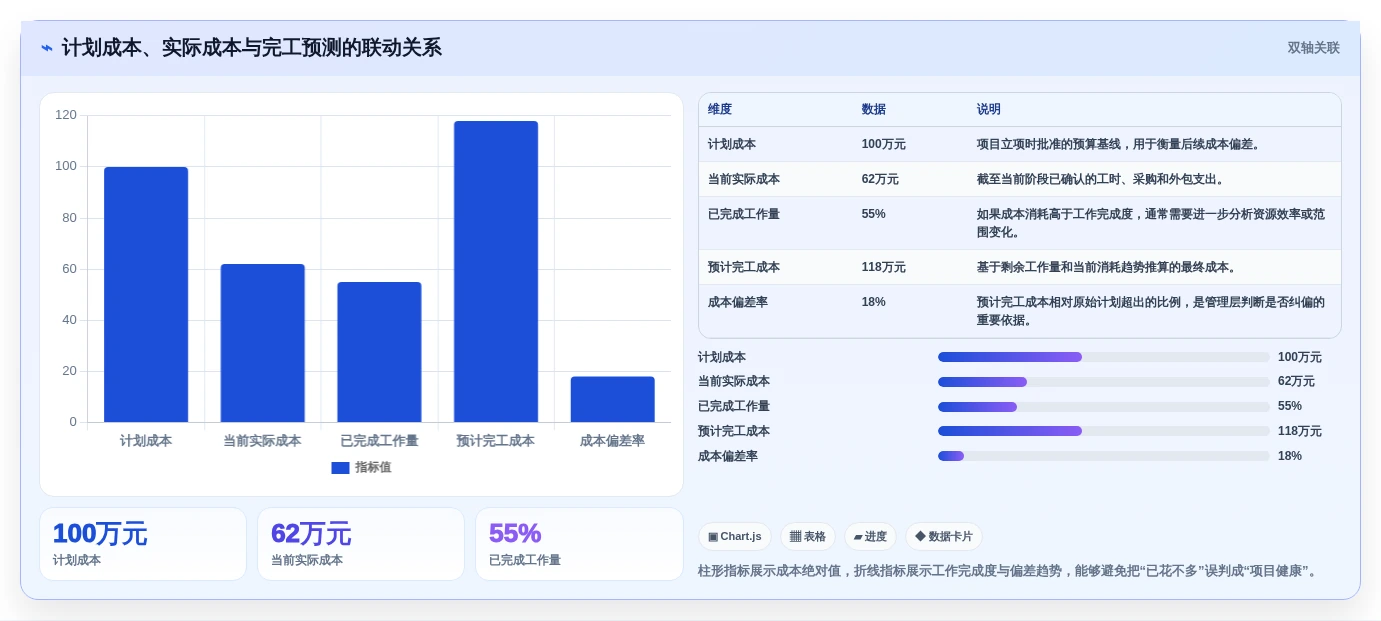Viewport: 1381px width, 621px height.
Task: Click the description starting with 项目立项时批准
Action: (1119, 144)
